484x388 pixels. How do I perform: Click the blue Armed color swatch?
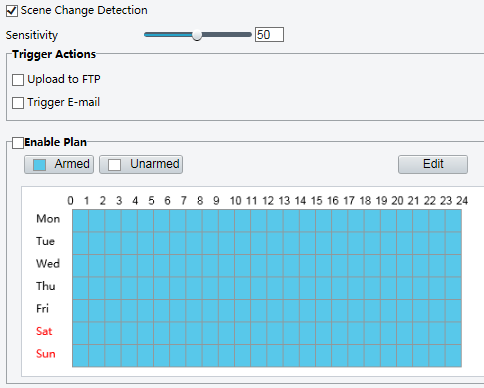(39, 165)
